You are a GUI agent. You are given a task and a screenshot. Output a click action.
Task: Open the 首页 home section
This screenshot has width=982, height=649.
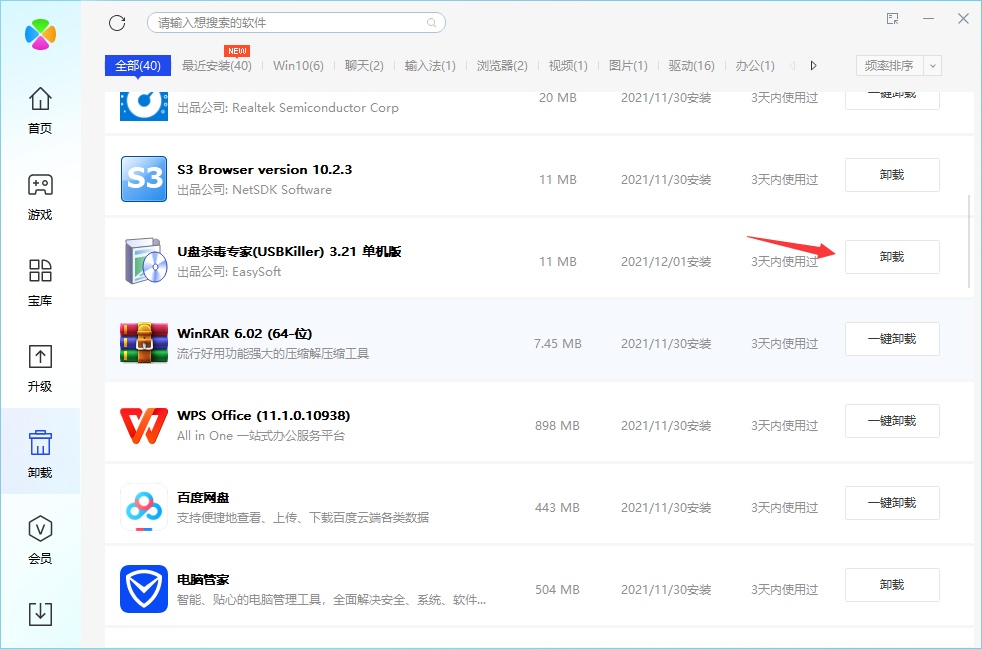(40, 111)
